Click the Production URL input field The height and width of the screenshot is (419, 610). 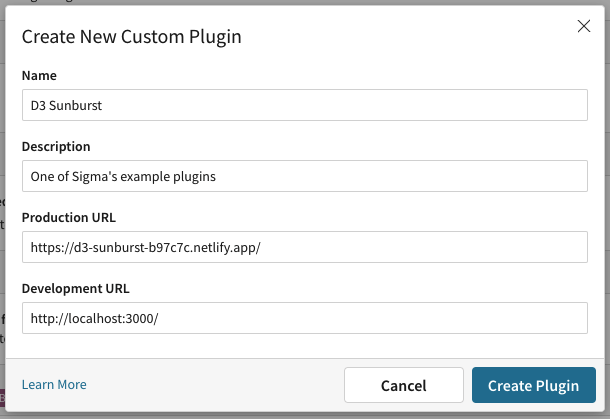click(x=305, y=247)
